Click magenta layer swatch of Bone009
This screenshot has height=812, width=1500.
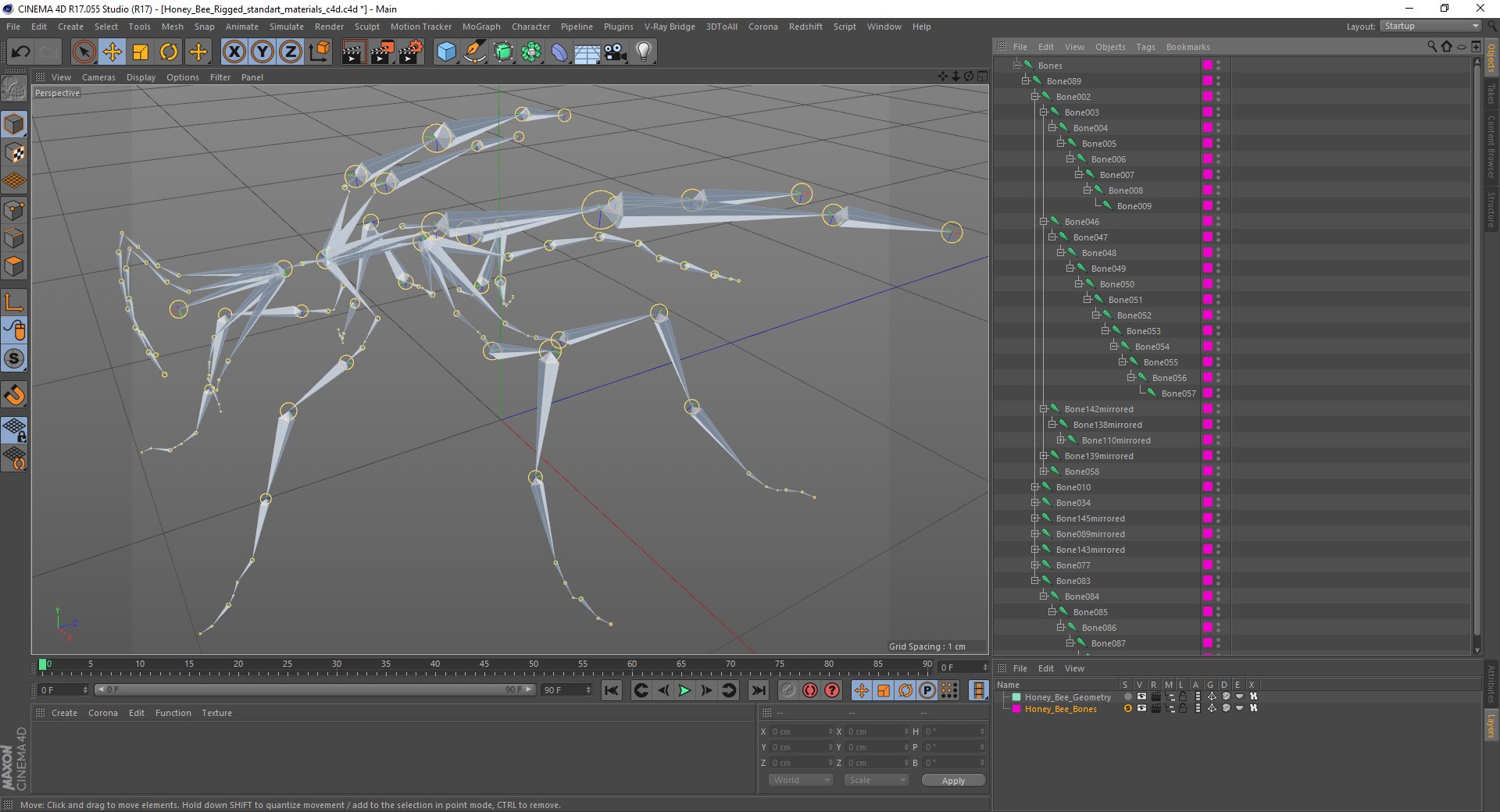[1207, 205]
